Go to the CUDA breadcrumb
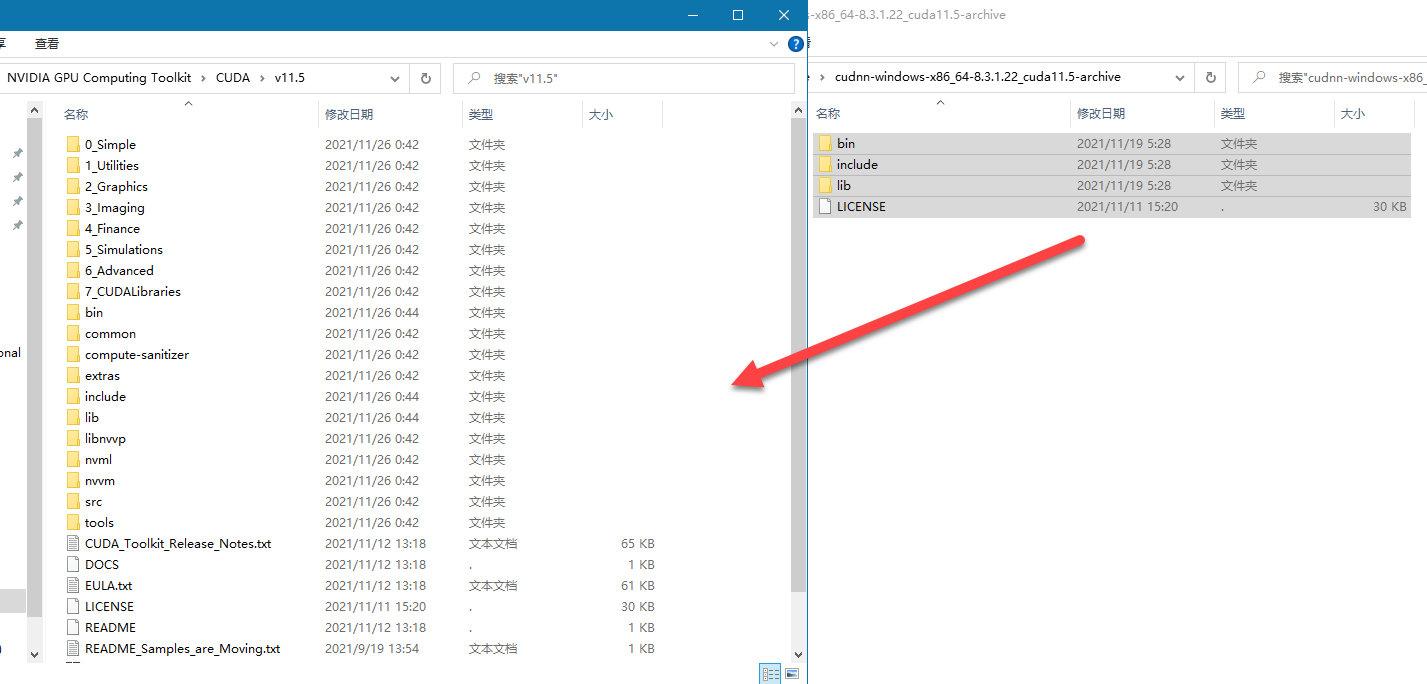The height and width of the screenshot is (684, 1427). pyautogui.click(x=233, y=78)
